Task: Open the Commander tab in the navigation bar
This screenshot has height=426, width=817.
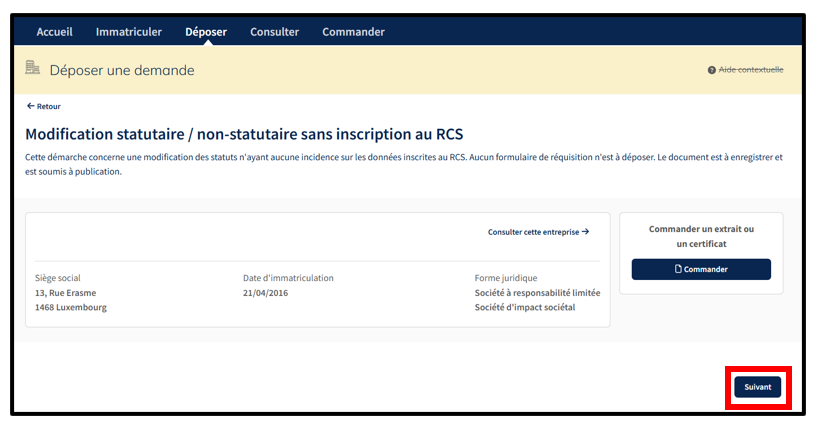Action: [x=353, y=32]
